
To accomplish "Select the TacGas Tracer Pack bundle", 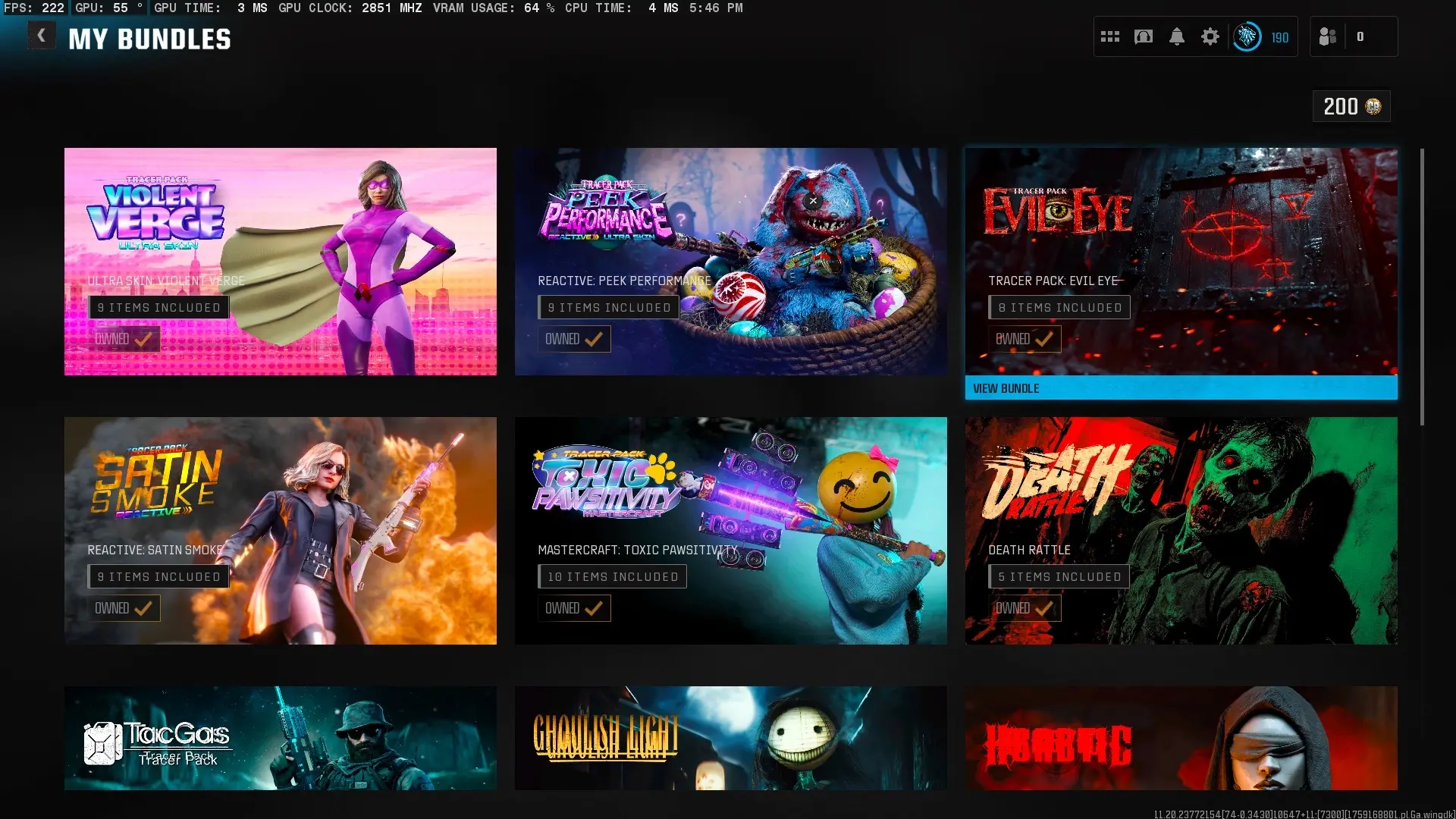I will pos(280,737).
